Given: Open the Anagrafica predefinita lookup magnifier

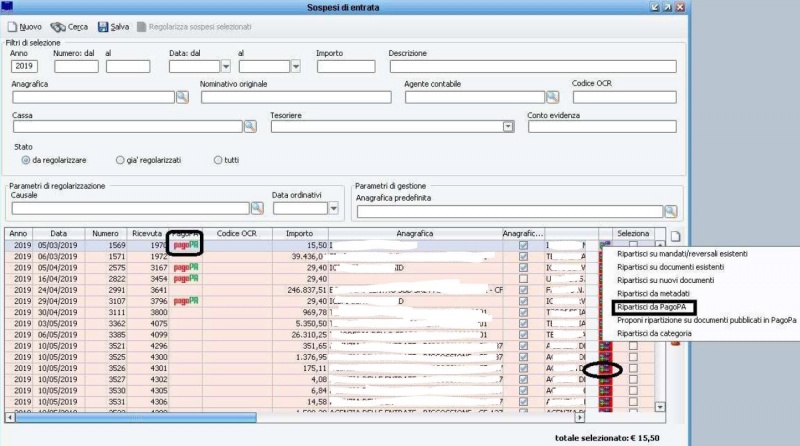Looking at the screenshot, I should pyautogui.click(x=671, y=211).
